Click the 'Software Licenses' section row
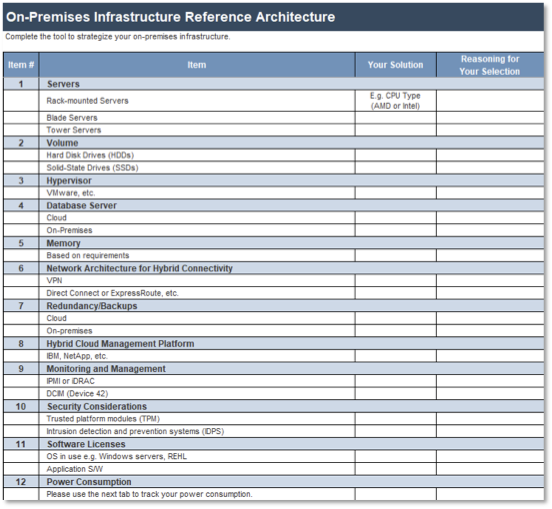This screenshot has height=509, width=552. tap(274, 444)
